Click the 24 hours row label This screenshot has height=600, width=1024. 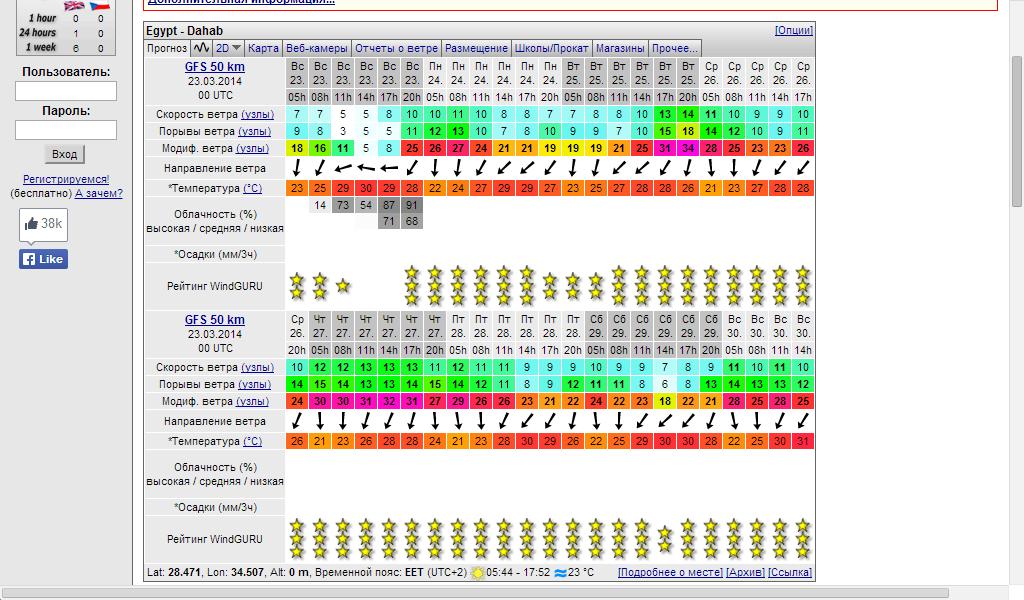tap(37, 33)
